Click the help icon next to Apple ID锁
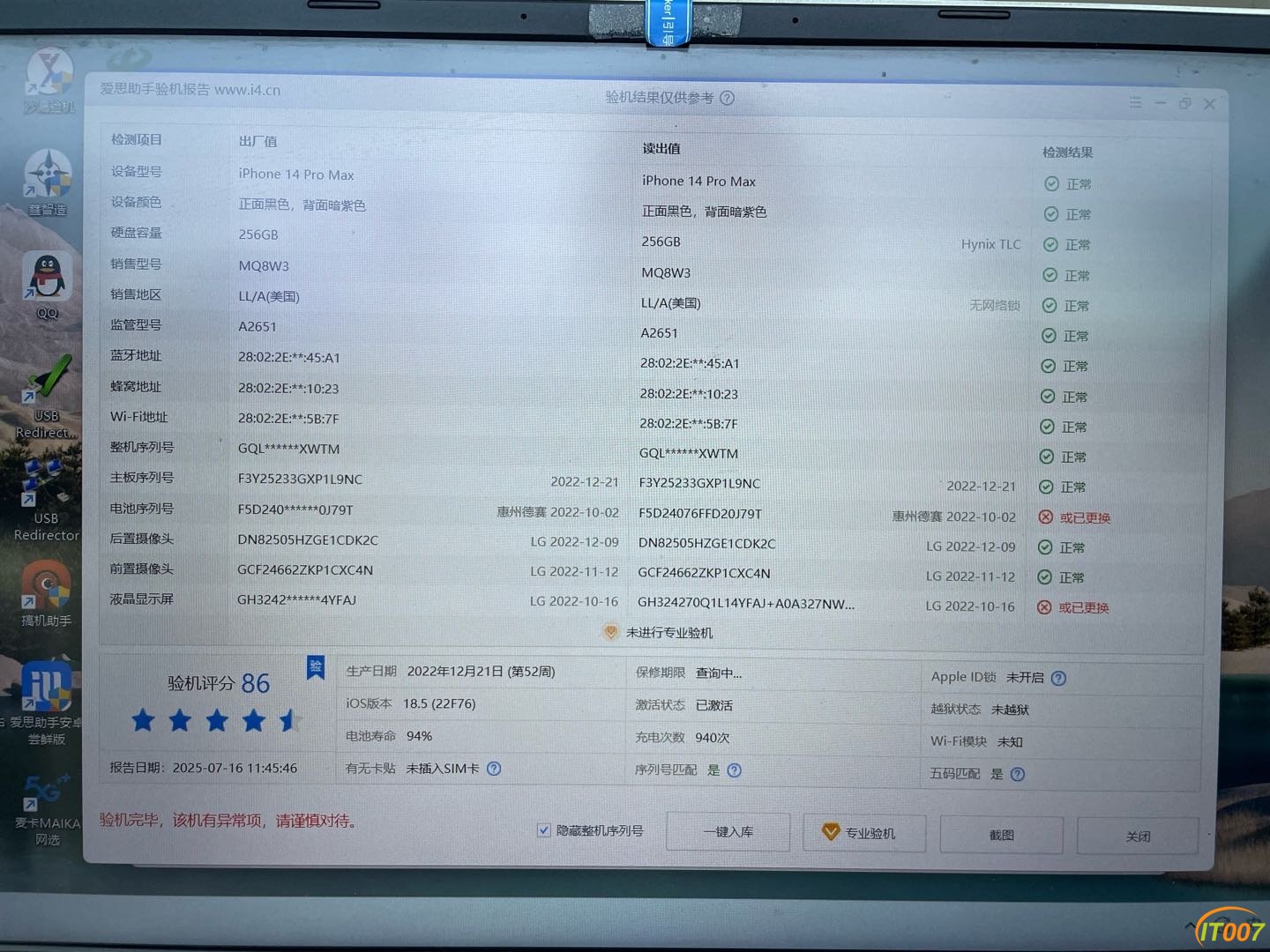The width and height of the screenshot is (1270, 952). click(1059, 678)
